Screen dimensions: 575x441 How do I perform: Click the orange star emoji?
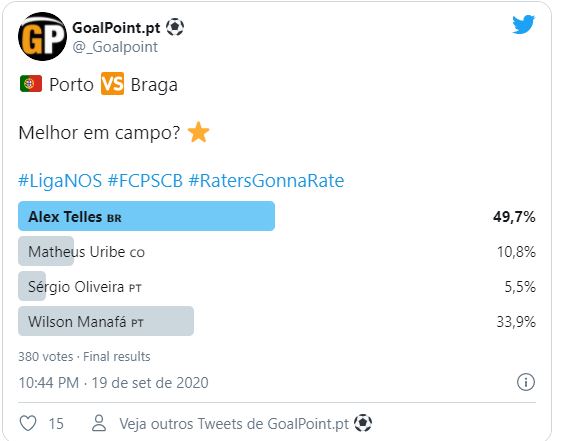pos(198,132)
